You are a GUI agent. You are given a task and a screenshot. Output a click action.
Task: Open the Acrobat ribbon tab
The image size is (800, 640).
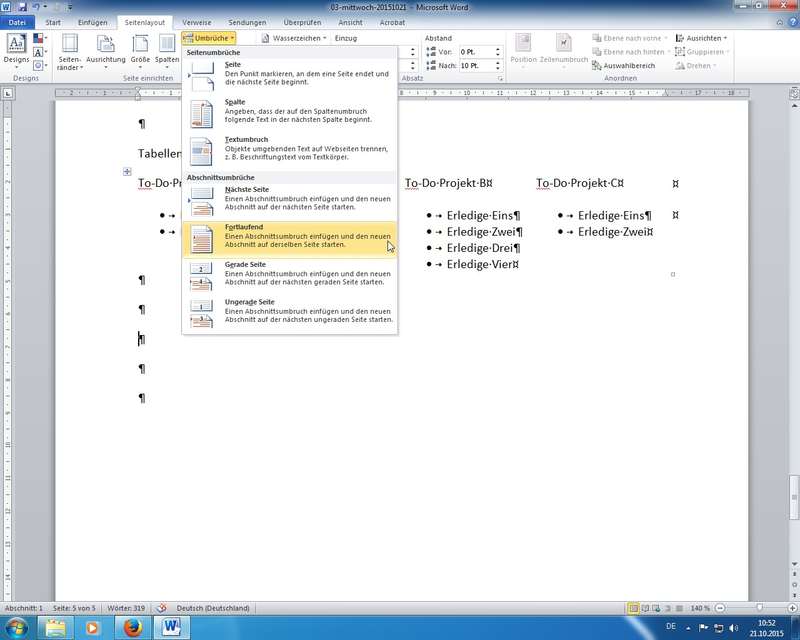pyautogui.click(x=392, y=22)
